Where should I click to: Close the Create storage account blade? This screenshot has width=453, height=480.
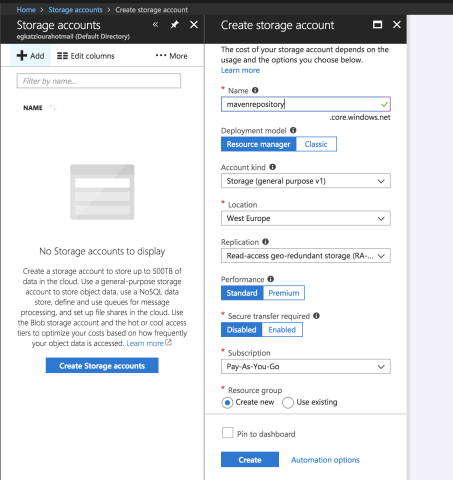tap(397, 25)
